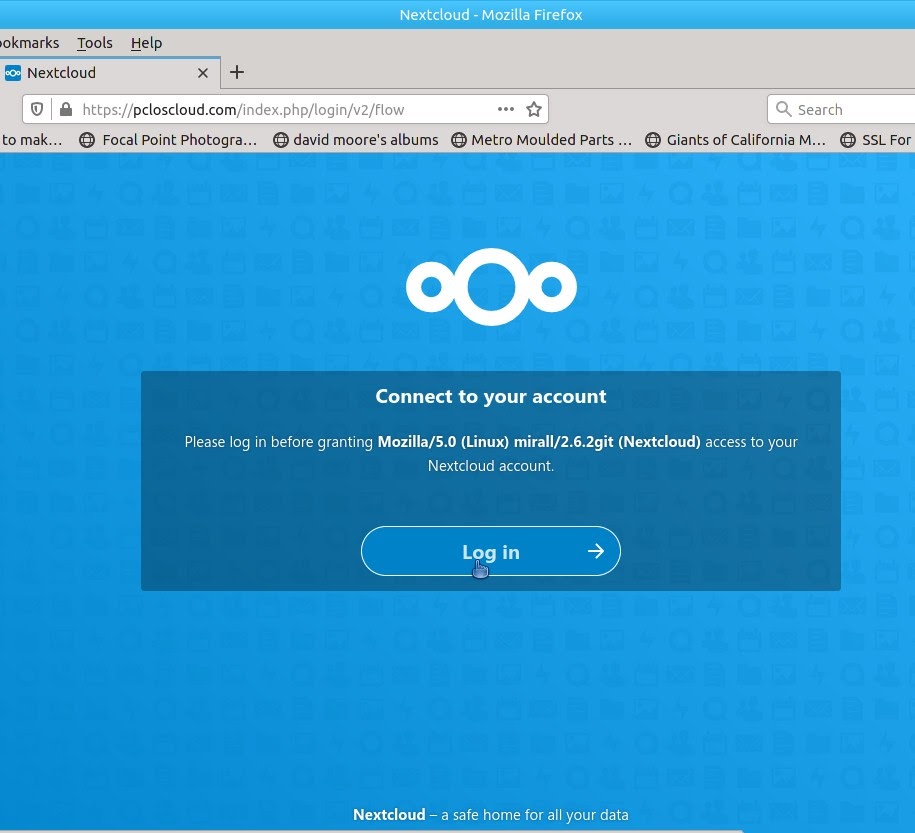Open SSL For bookmark

tap(876, 140)
